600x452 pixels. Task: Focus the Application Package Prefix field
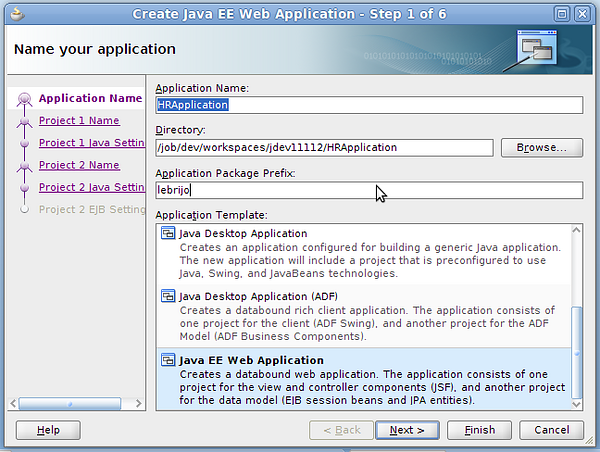tap(368, 190)
